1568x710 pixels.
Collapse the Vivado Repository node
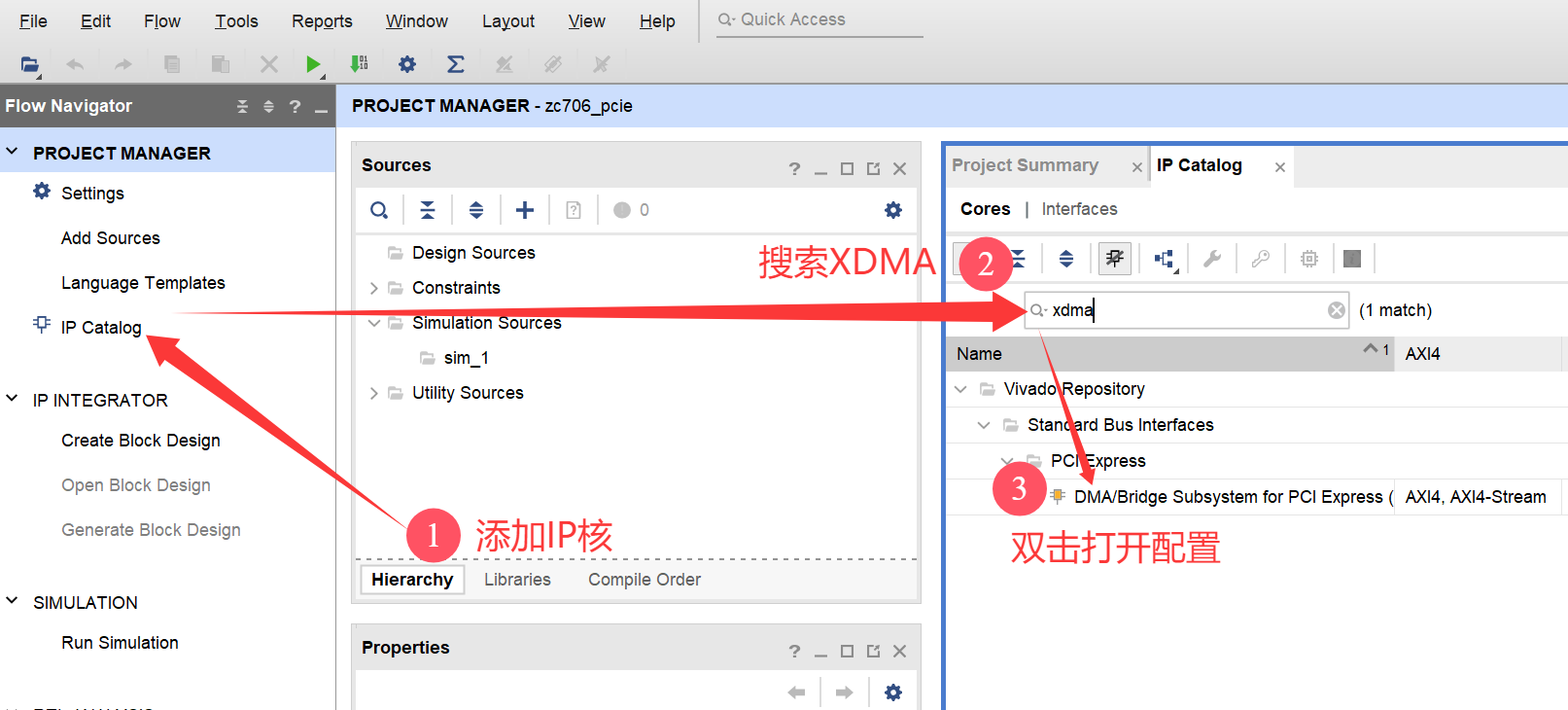pos(961,389)
